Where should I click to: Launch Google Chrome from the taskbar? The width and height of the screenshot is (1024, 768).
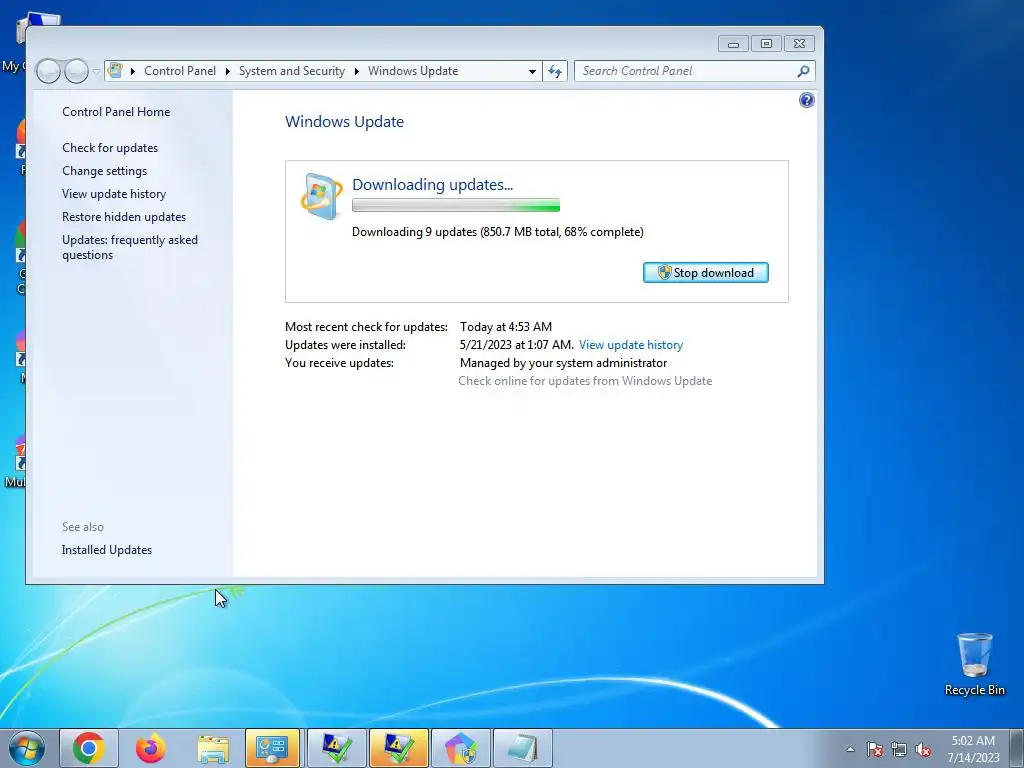pyautogui.click(x=89, y=748)
